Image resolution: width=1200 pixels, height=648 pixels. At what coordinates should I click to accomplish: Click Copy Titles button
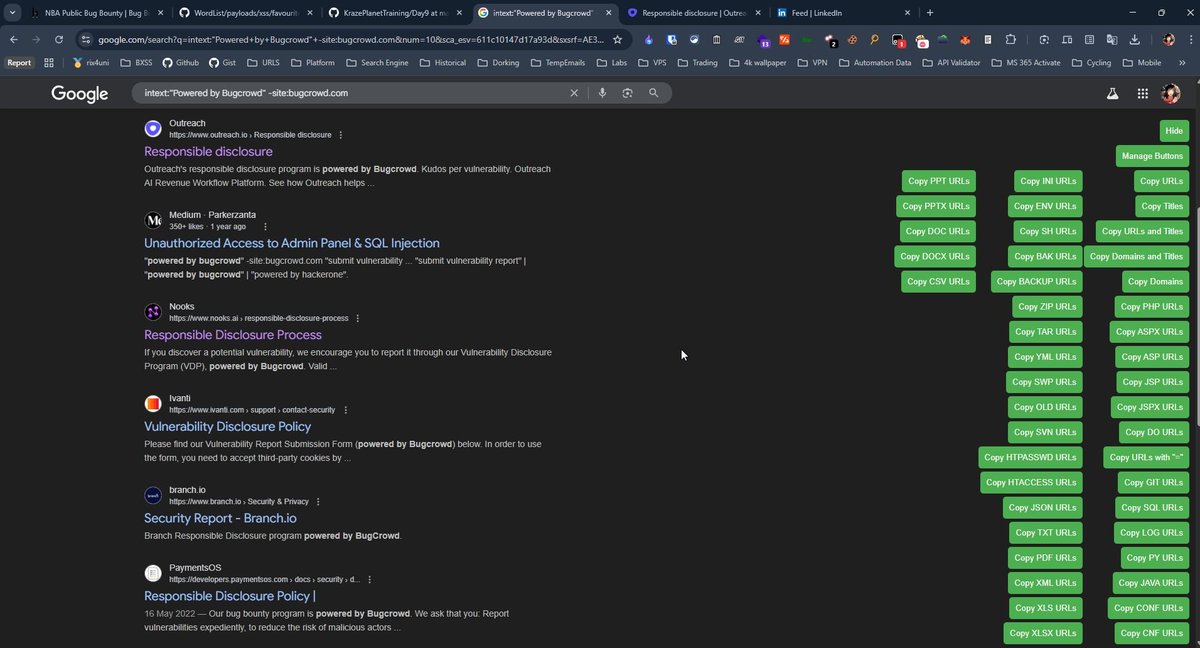pyautogui.click(x=1162, y=206)
